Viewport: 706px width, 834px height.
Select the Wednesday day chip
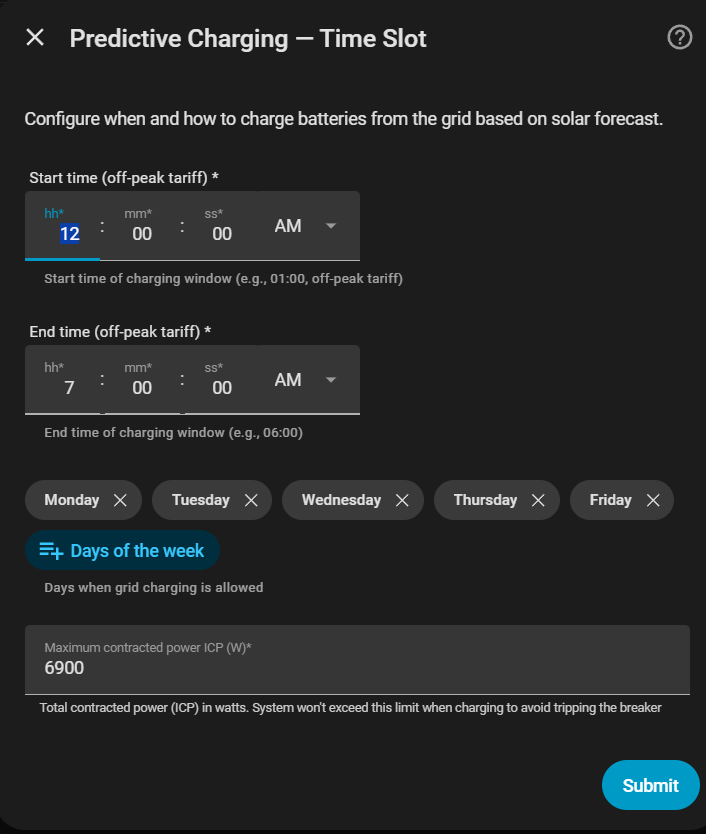click(341, 500)
